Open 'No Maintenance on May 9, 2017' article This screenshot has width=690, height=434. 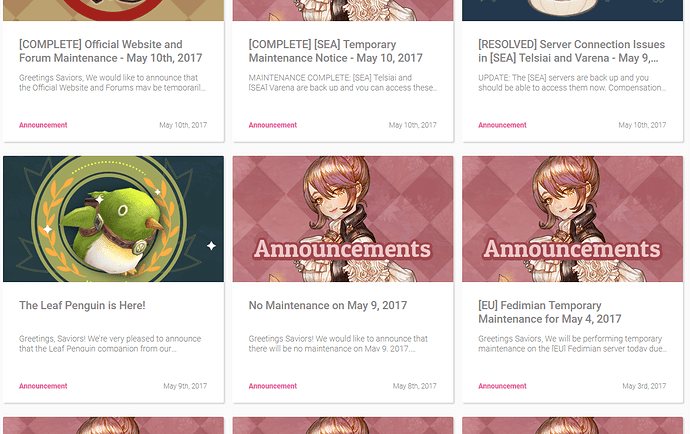click(x=328, y=305)
